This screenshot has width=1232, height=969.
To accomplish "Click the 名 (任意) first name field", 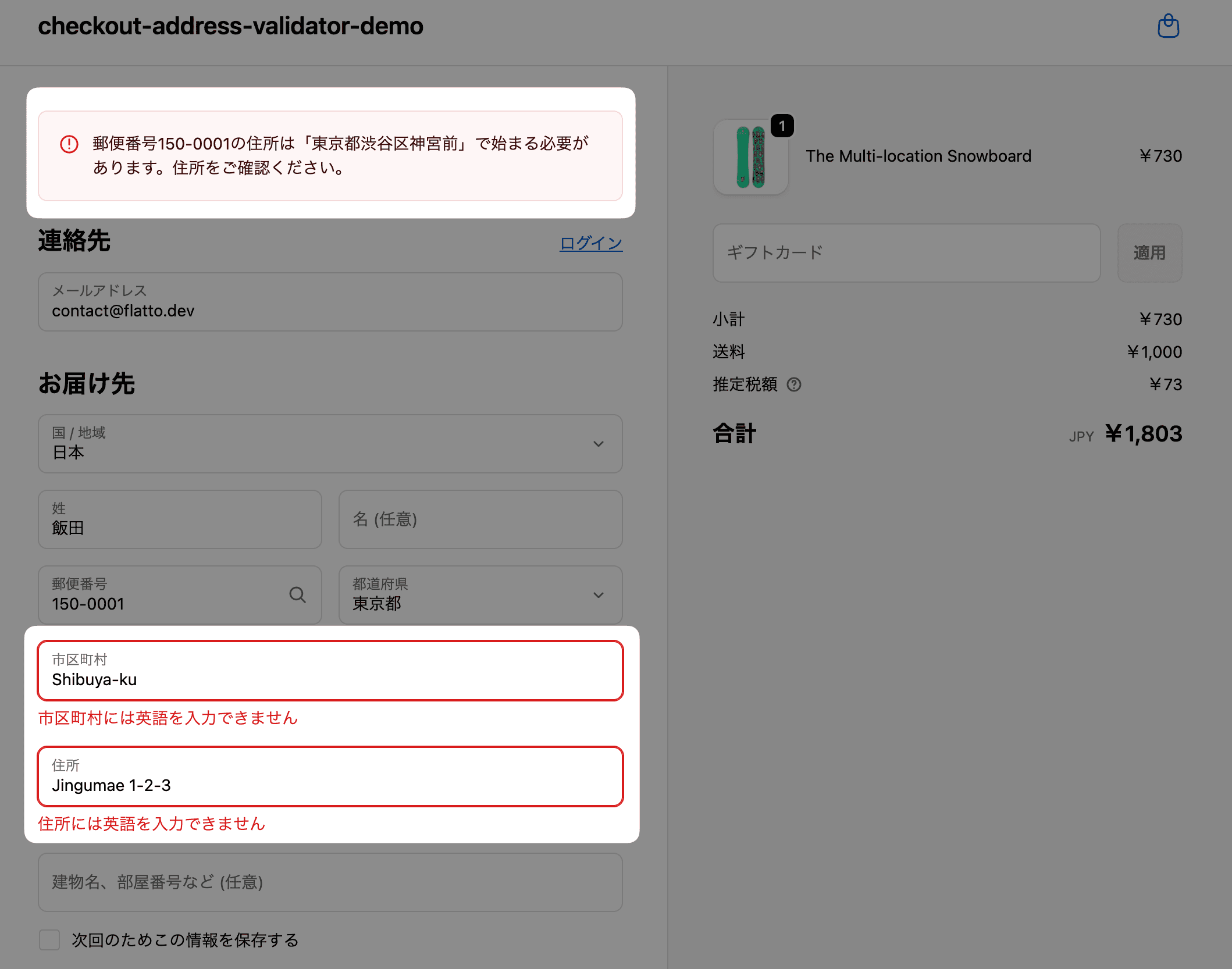I will point(480,519).
